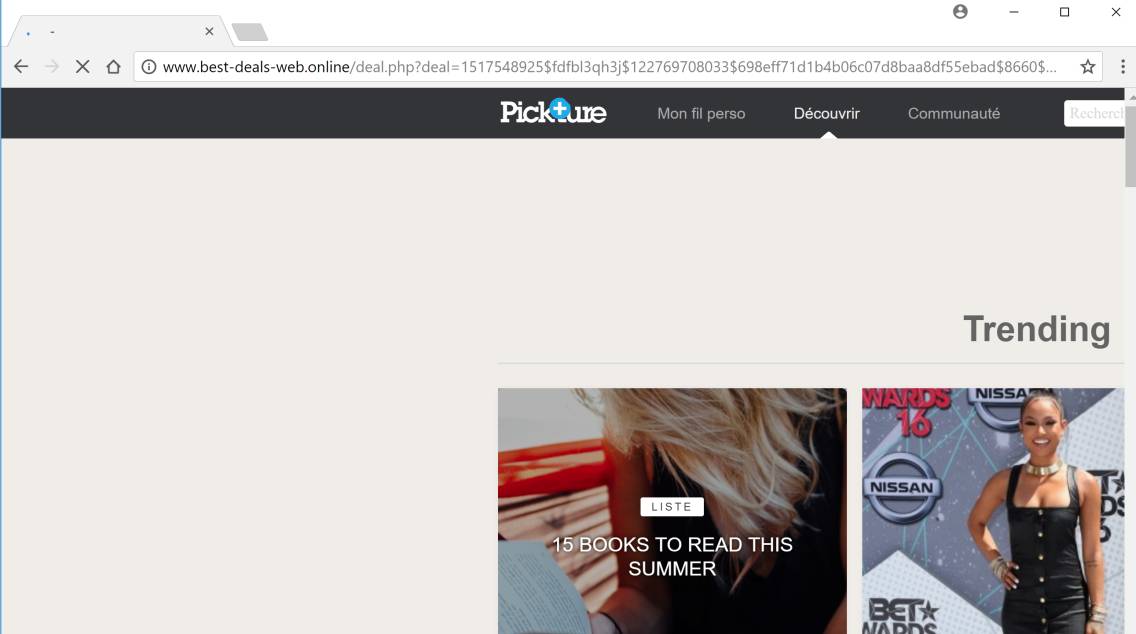Click the vertical scrollbar thumb

coord(1130,145)
